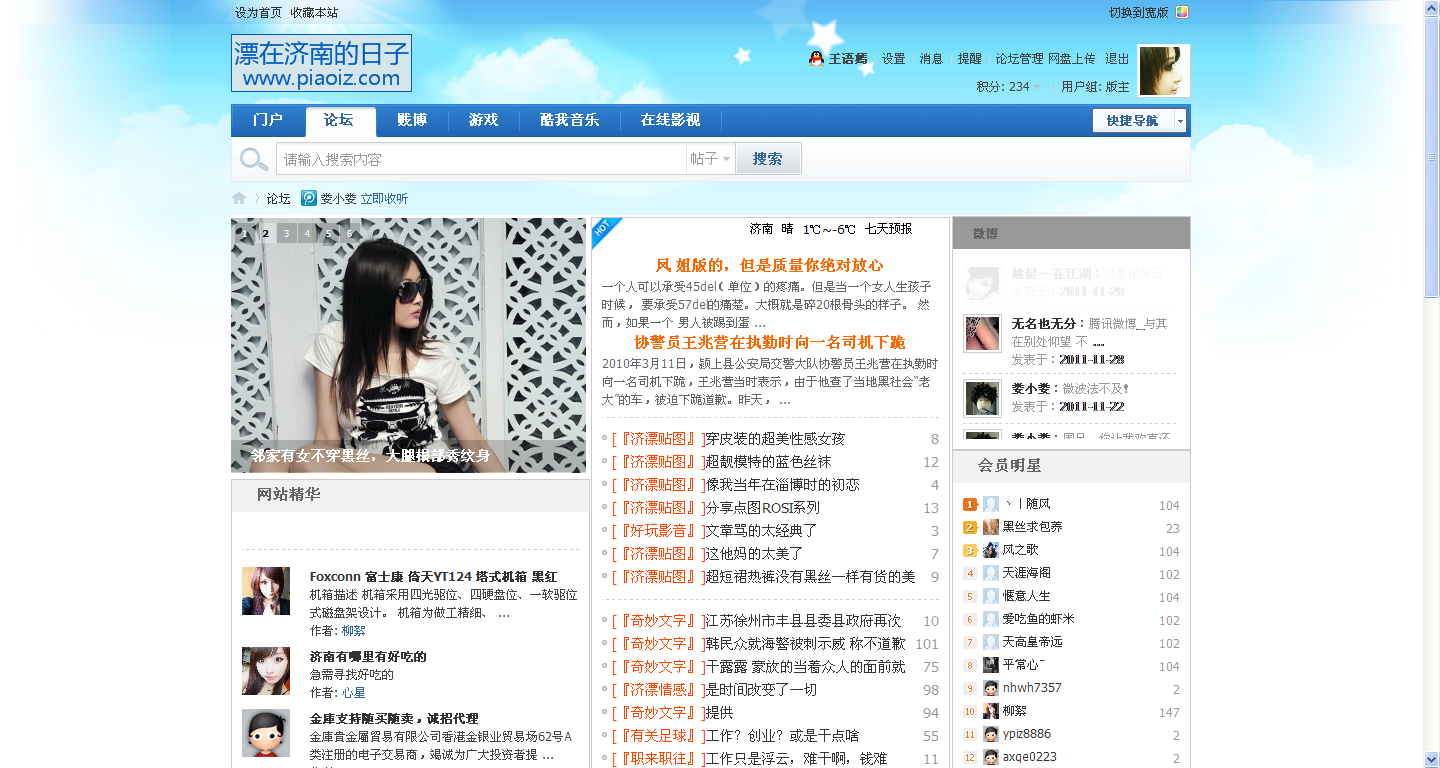This screenshot has width=1440, height=768.
Task: Open the 贱博 navigation tab
Action: 412,121
